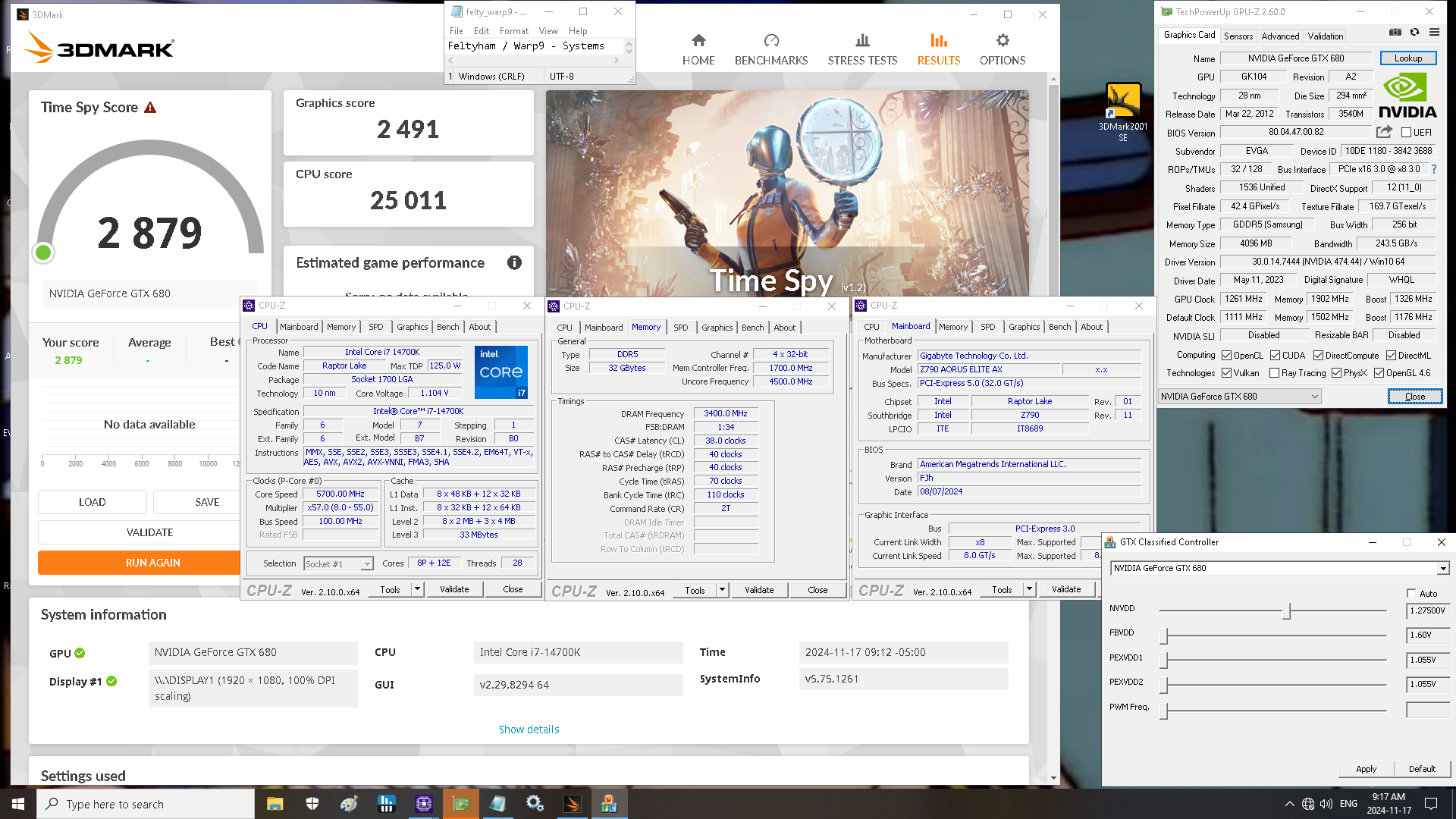Enable the Auto checkbox in GTX Classified Controller
Image resolution: width=1456 pixels, height=819 pixels.
pos(1411,593)
